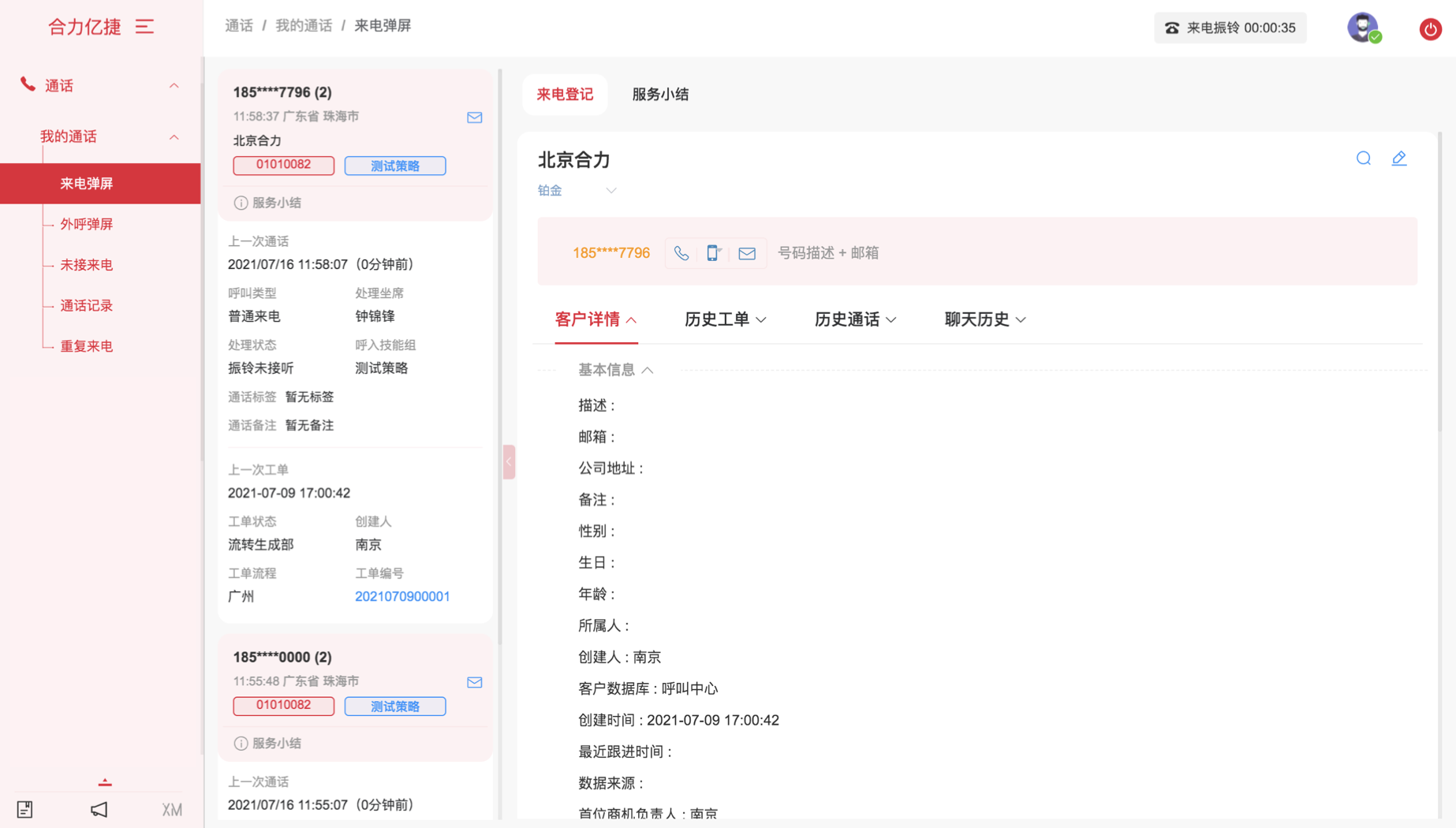Click the phone call icon beside 185****7796
Viewport: 1456px width, 828px height.
[681, 253]
